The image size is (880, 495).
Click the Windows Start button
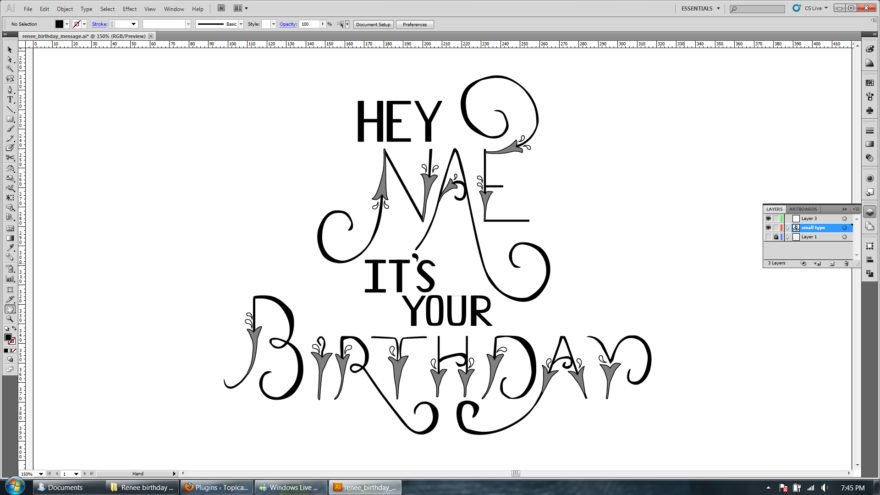[x=14, y=486]
